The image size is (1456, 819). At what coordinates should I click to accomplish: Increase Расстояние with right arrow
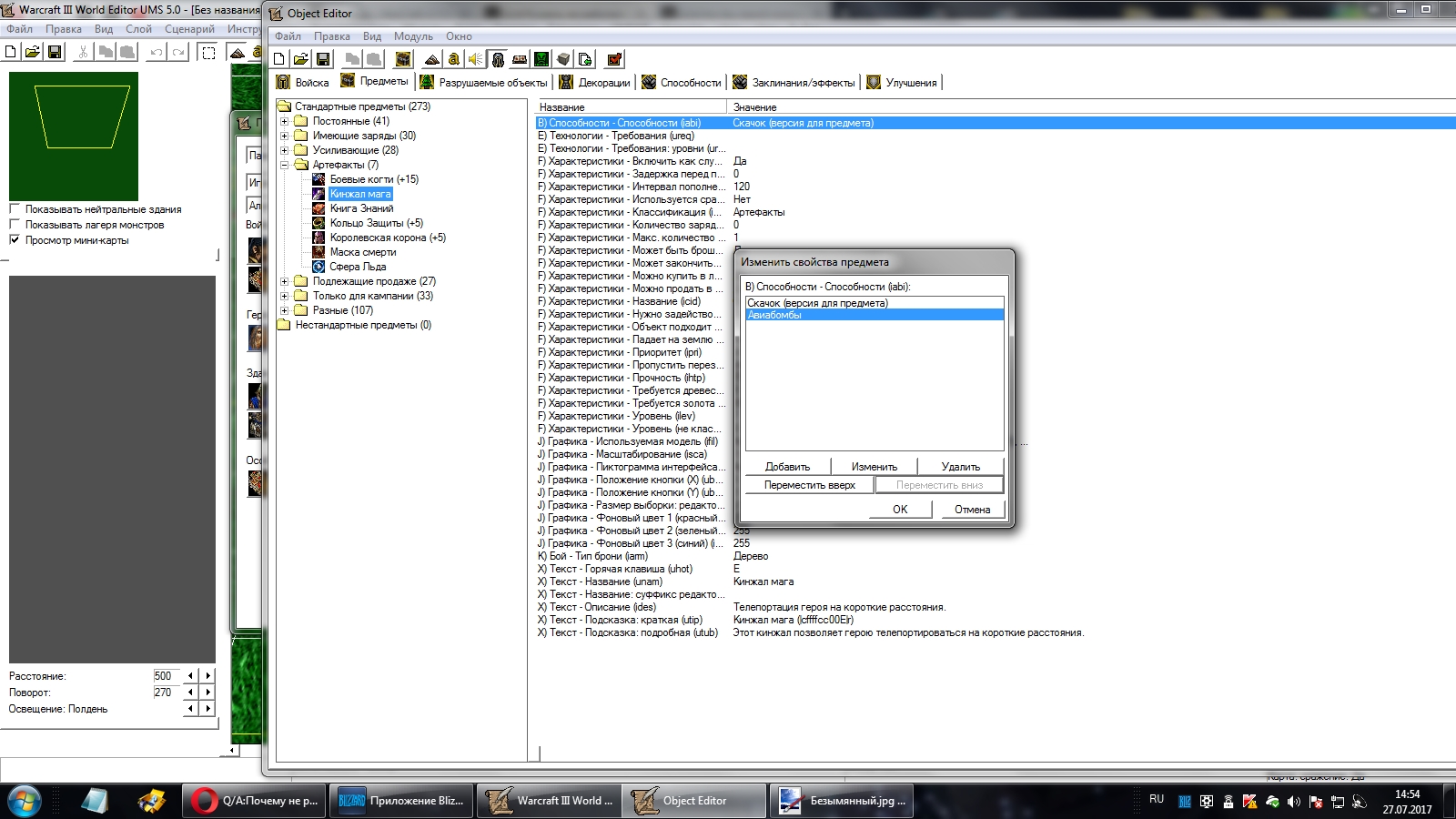[208, 676]
